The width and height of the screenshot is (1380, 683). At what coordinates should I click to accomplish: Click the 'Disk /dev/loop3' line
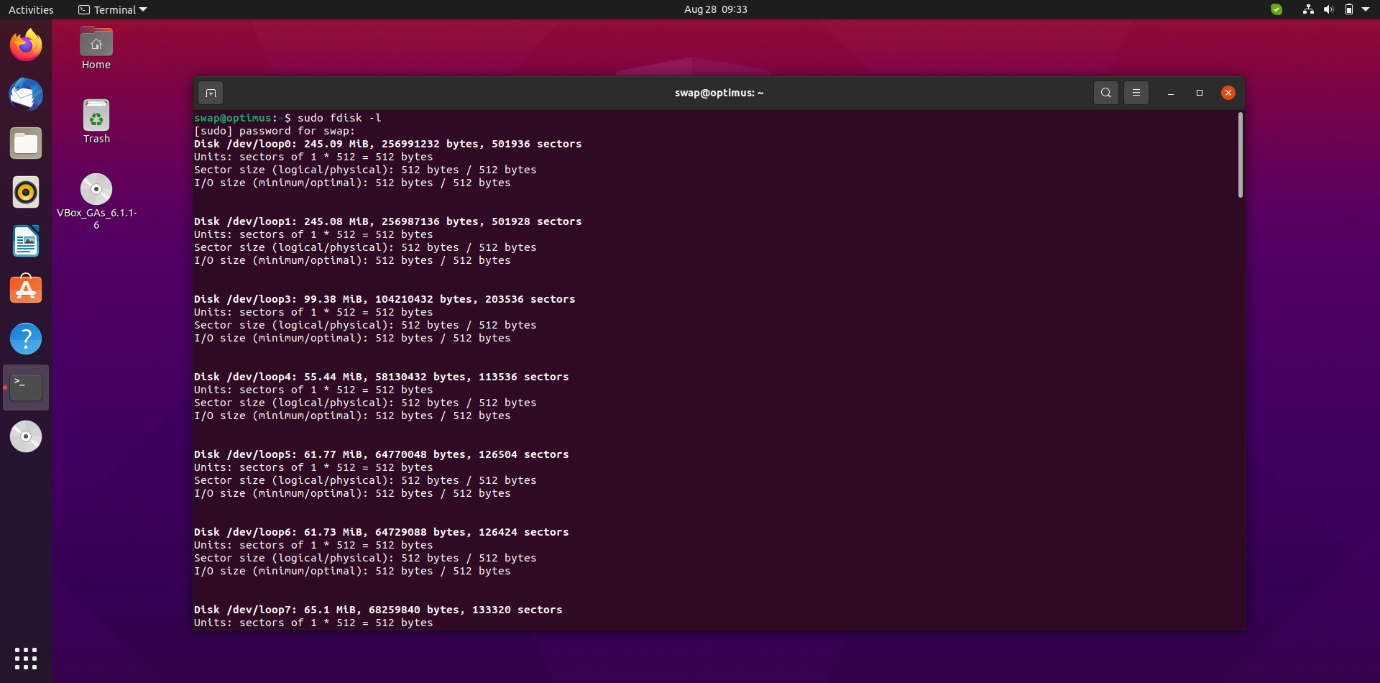click(x=384, y=299)
